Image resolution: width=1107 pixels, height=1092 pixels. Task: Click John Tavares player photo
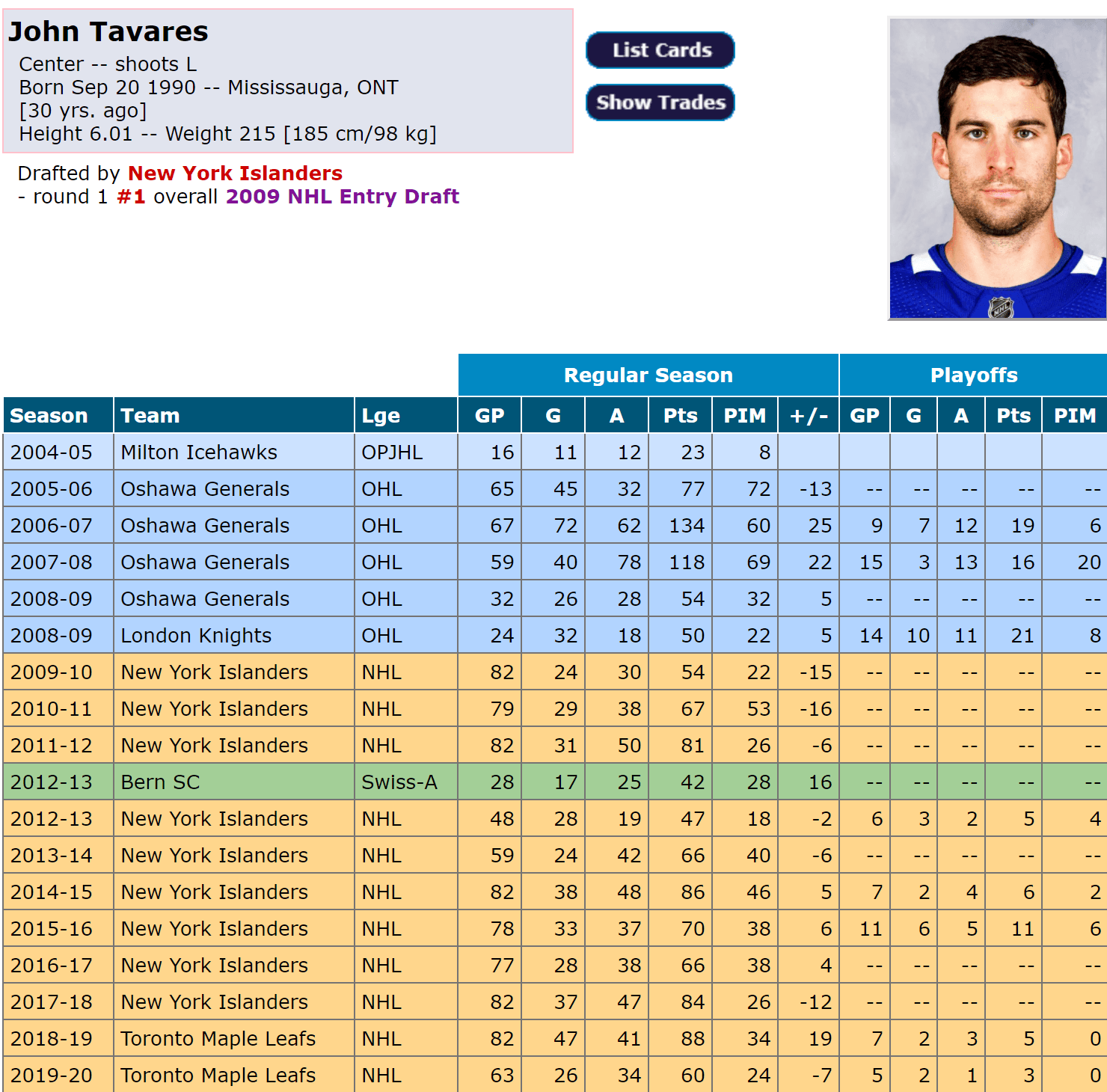point(996,169)
